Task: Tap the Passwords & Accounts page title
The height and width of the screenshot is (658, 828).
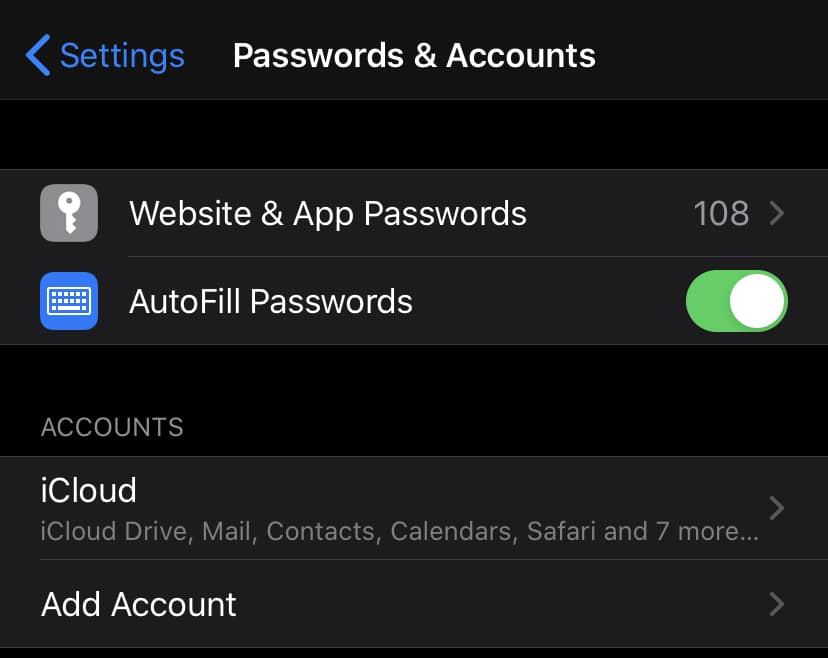Action: [414, 55]
